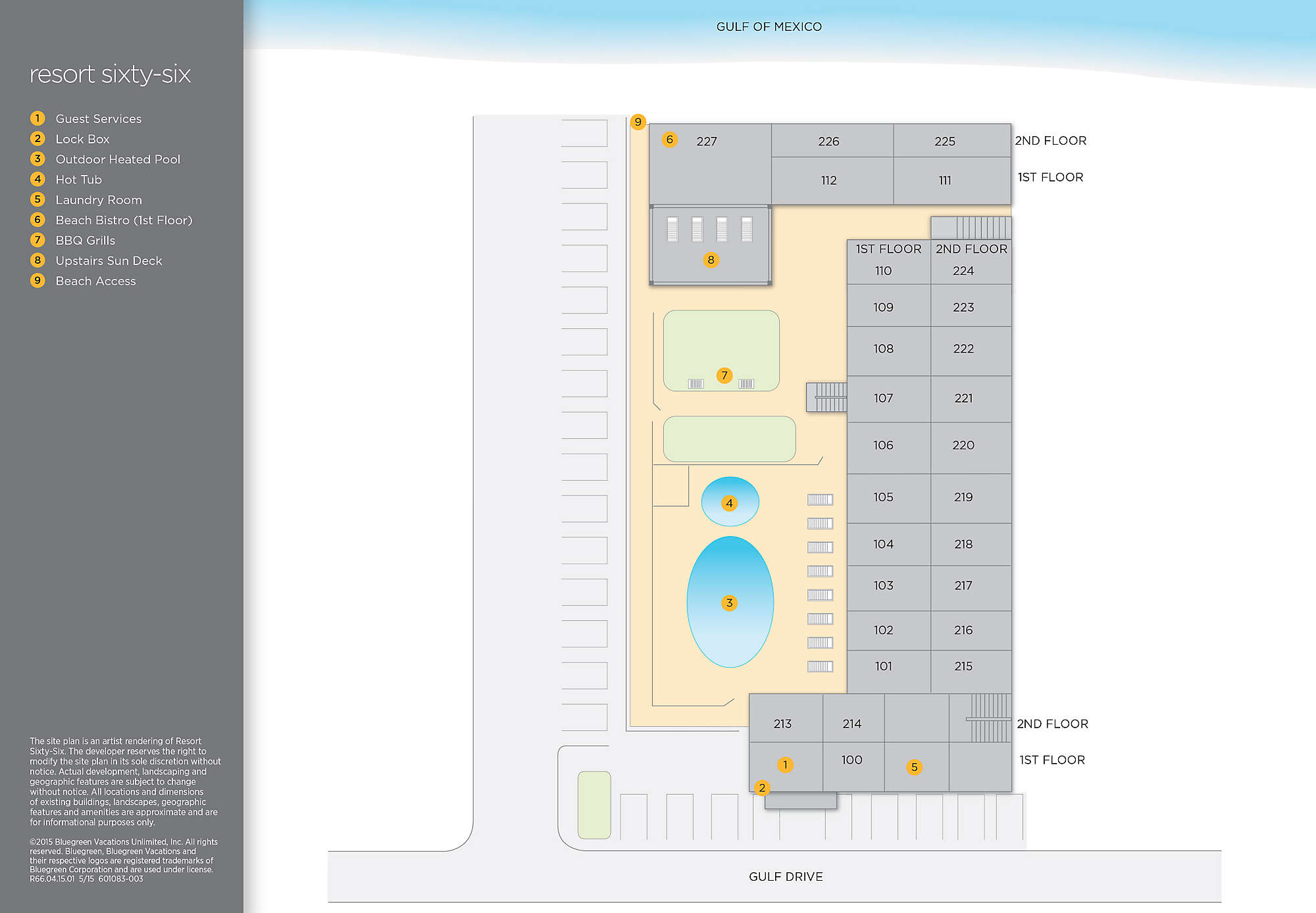Viewport: 1316px width, 913px height.
Task: Click the resort sixty-six title
Action: (x=110, y=74)
